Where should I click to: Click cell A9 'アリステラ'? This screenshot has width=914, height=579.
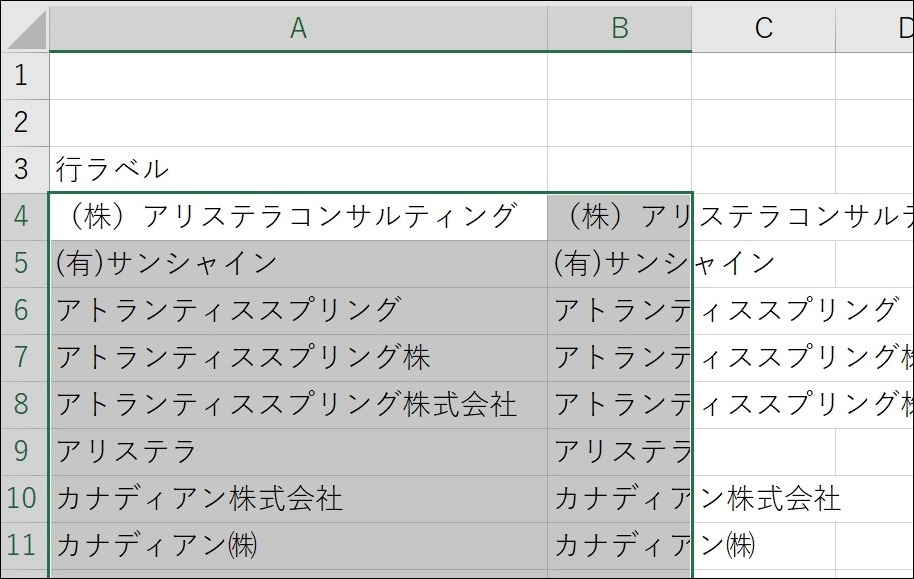click(298, 452)
